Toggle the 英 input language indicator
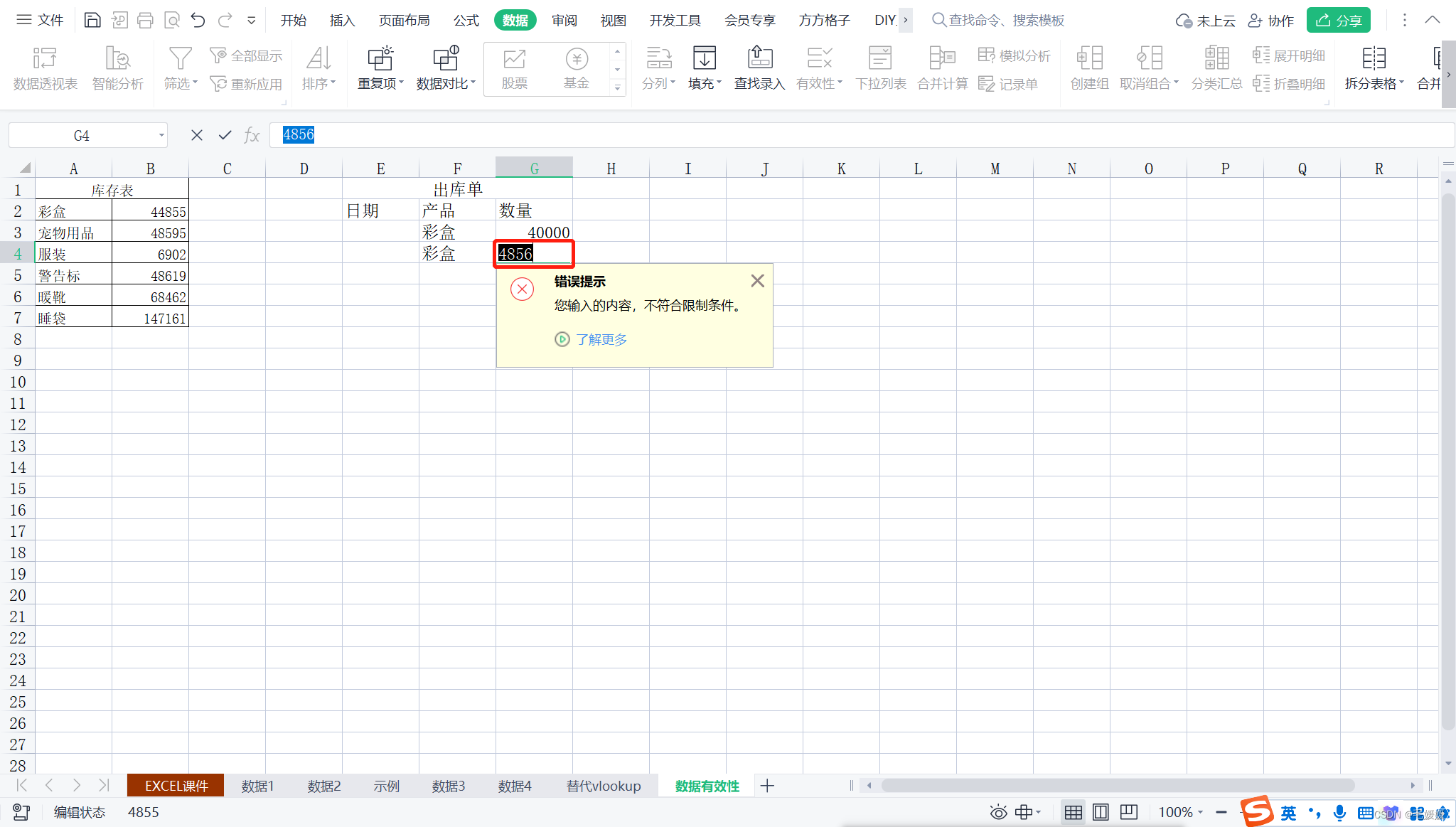 pos(1288,812)
